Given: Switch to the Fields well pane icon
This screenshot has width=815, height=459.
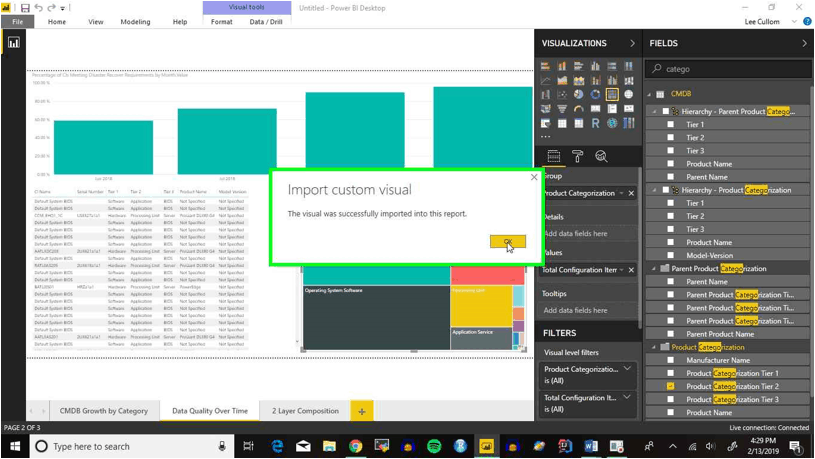Looking at the screenshot, I should [554, 156].
